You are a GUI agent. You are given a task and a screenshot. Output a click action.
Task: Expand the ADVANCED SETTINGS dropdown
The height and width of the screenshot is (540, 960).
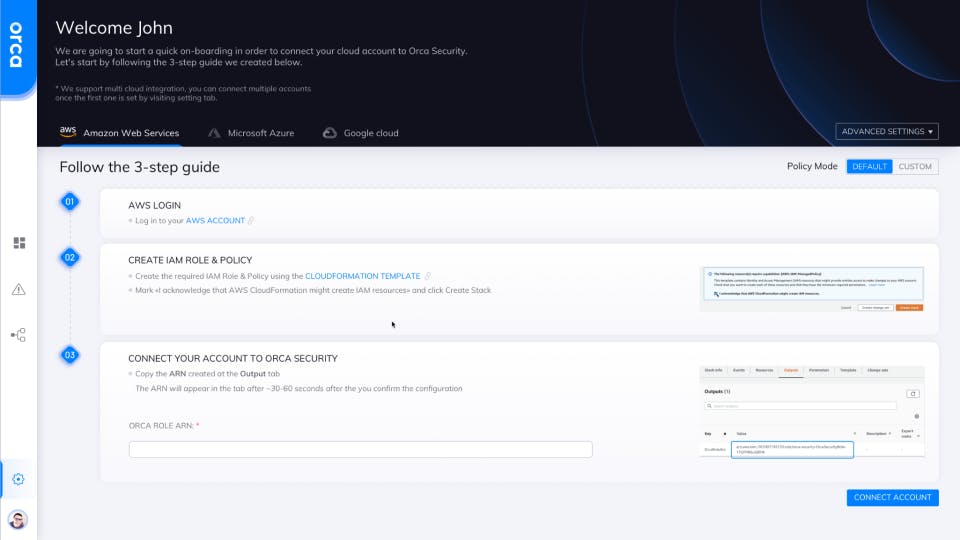point(887,132)
